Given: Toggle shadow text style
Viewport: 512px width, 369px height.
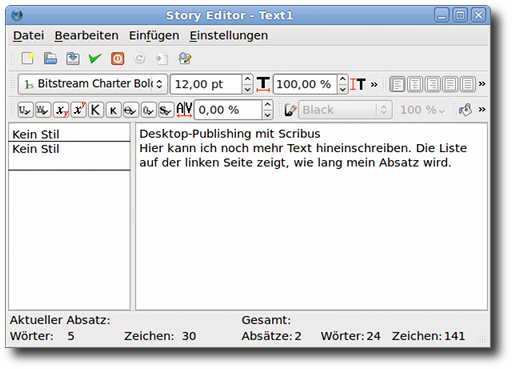Looking at the screenshot, I should tap(166, 110).
